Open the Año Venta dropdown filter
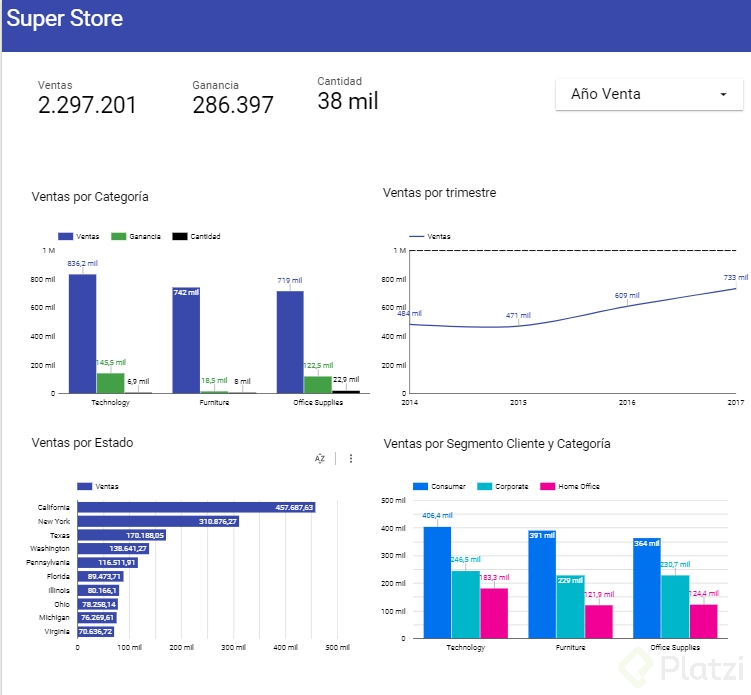Screen dimensions: 751x695 (649, 94)
